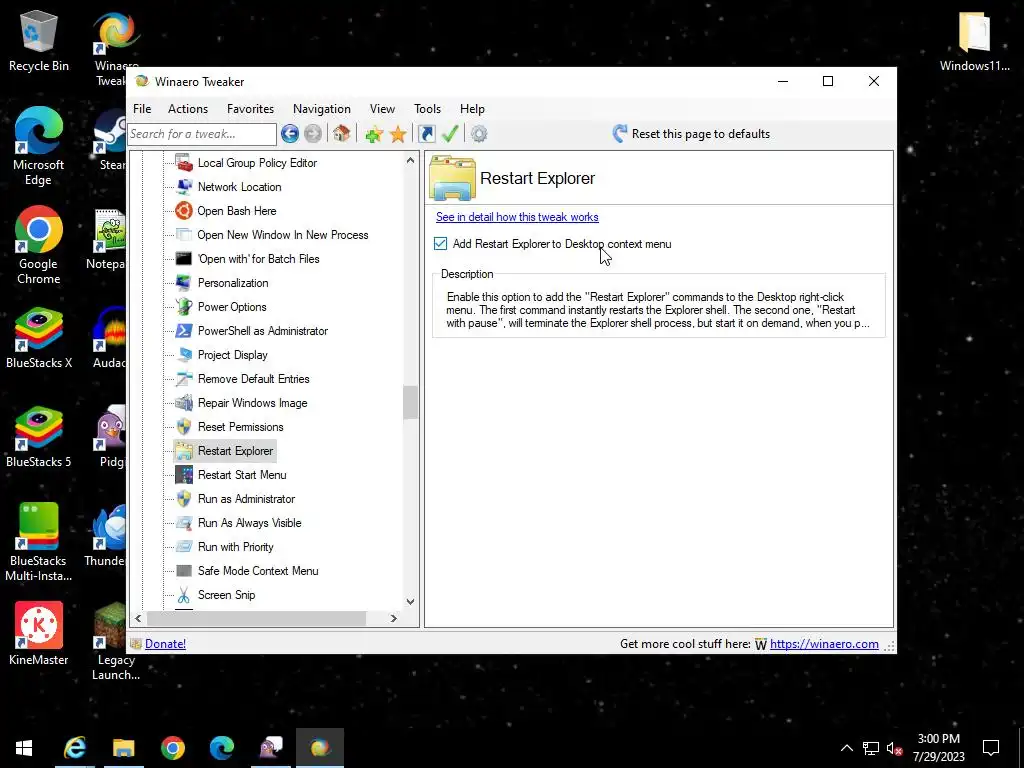The height and width of the screenshot is (768, 1024).
Task: Open Recycle Bin desktop icon
Action: coord(39,42)
